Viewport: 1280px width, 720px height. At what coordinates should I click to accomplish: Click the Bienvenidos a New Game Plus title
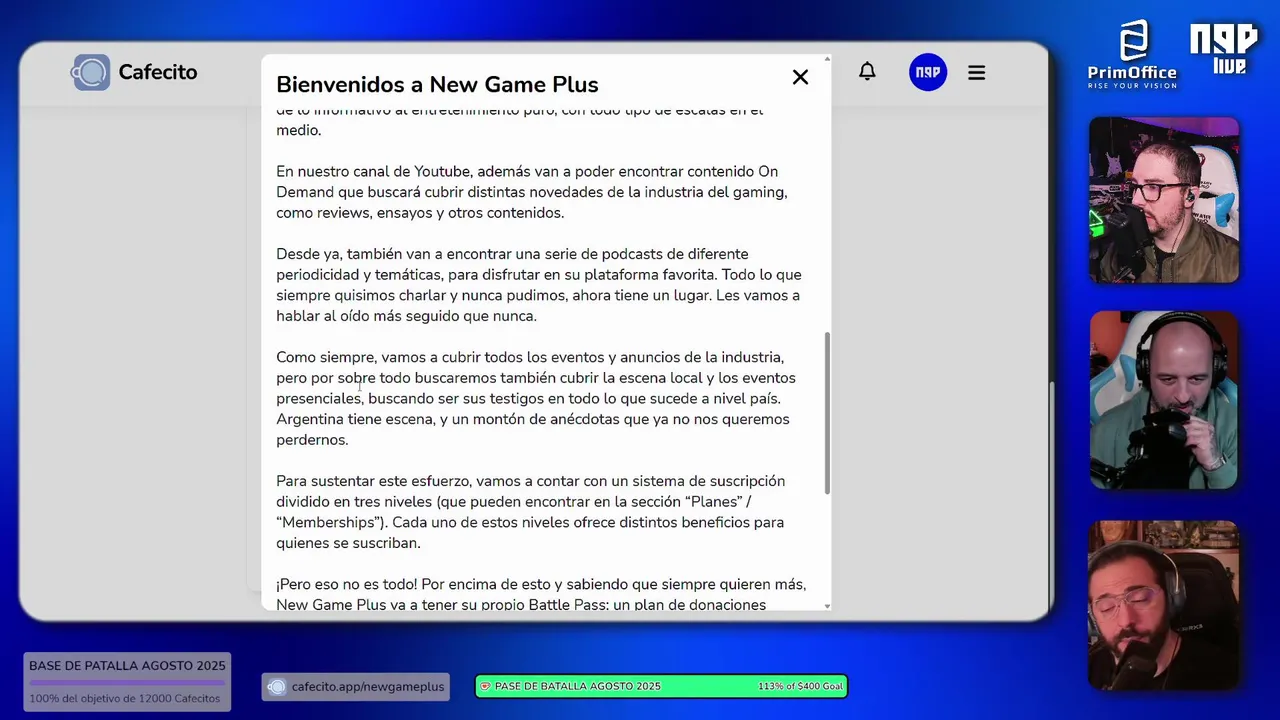coord(437,85)
